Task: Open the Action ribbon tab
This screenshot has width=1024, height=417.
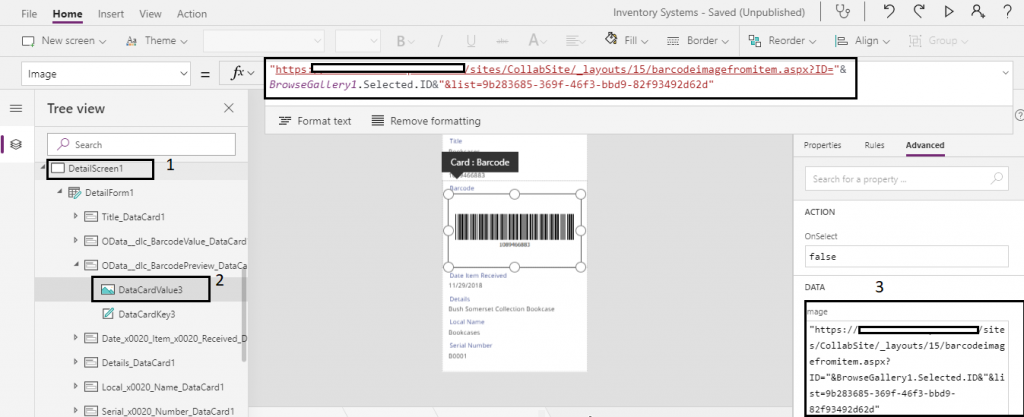Action: pos(192,13)
